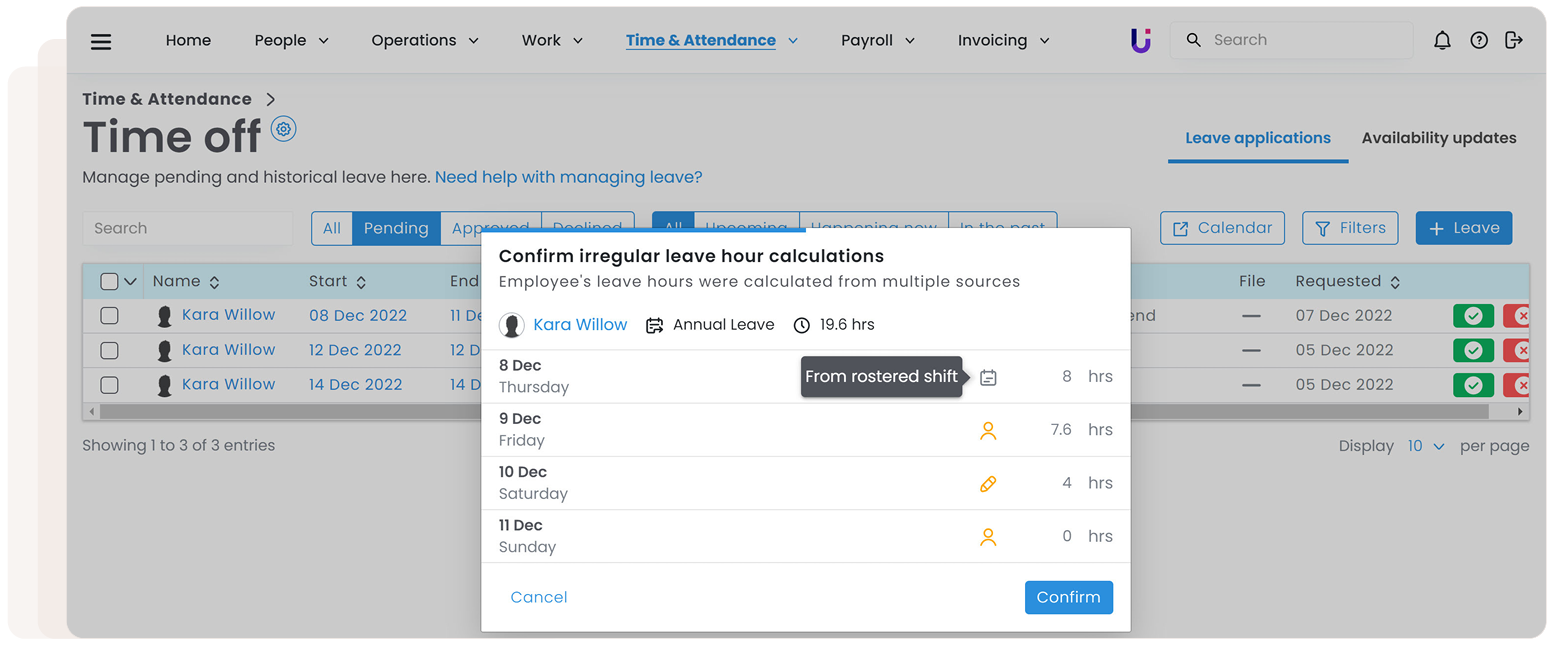Tick the checkbox for 08 Dec 2022 row
This screenshot has height=648, width=1555.
[110, 316]
